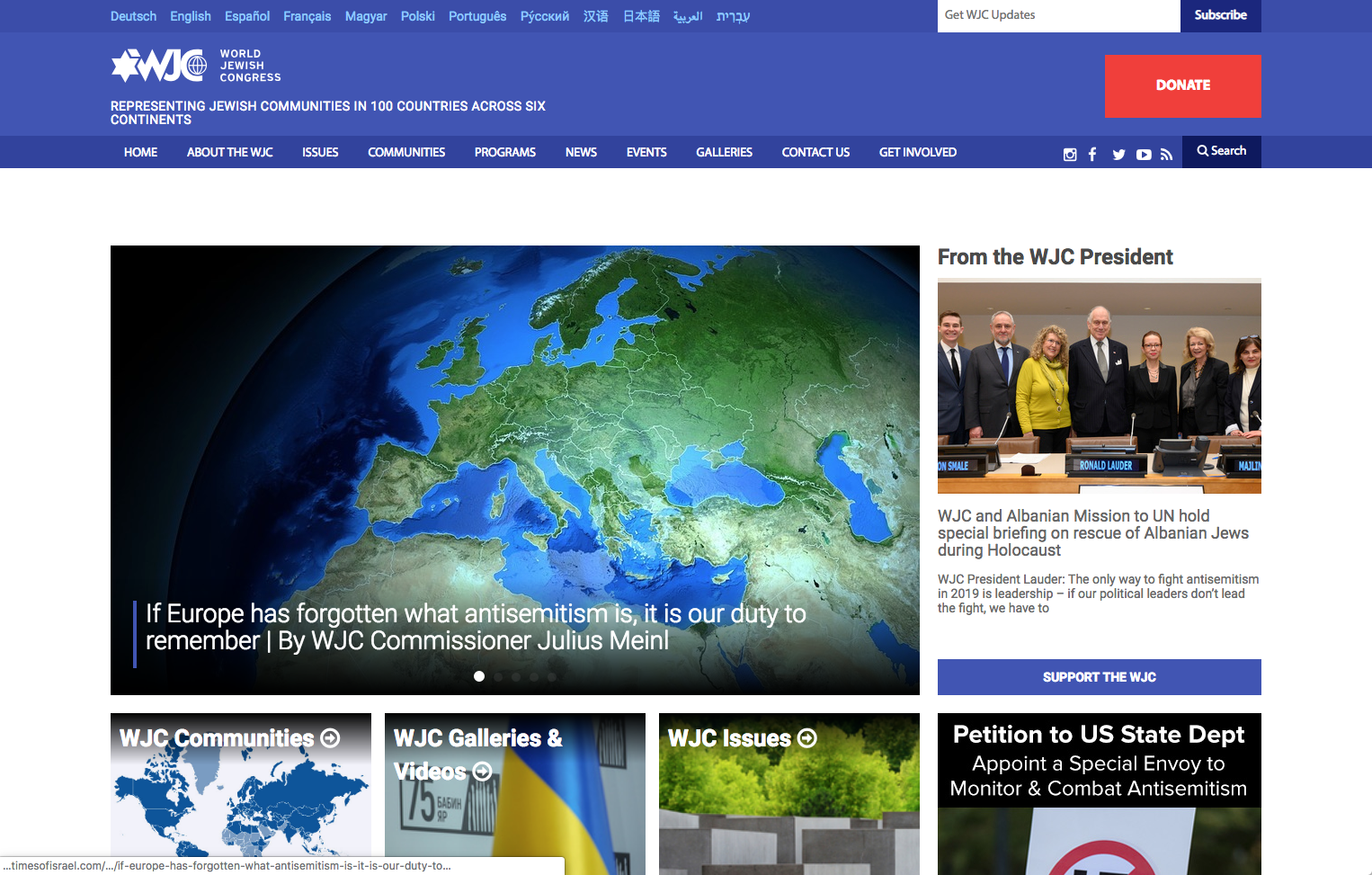Switch site language to Deutsch

tap(133, 16)
